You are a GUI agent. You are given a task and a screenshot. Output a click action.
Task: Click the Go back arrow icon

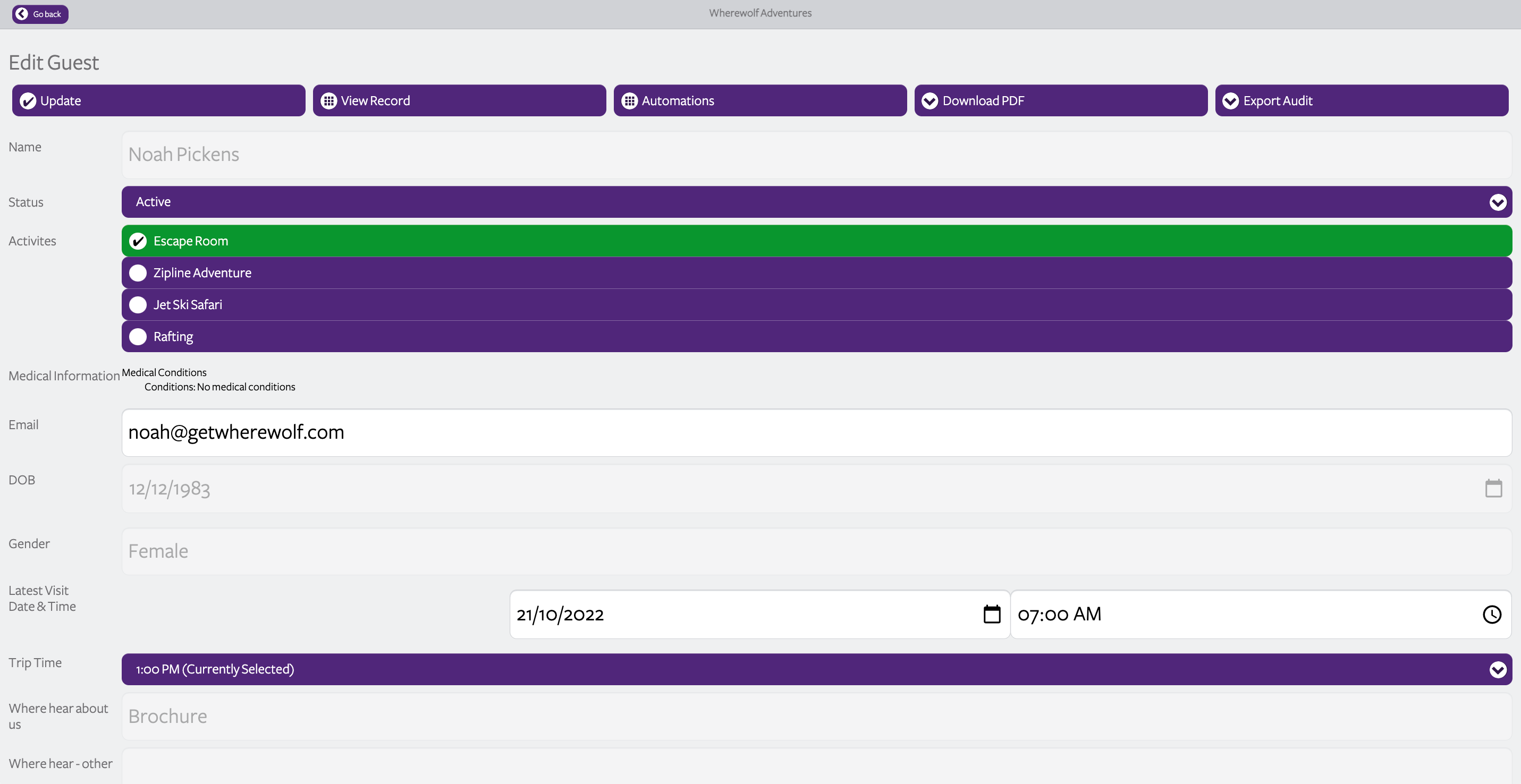22,14
